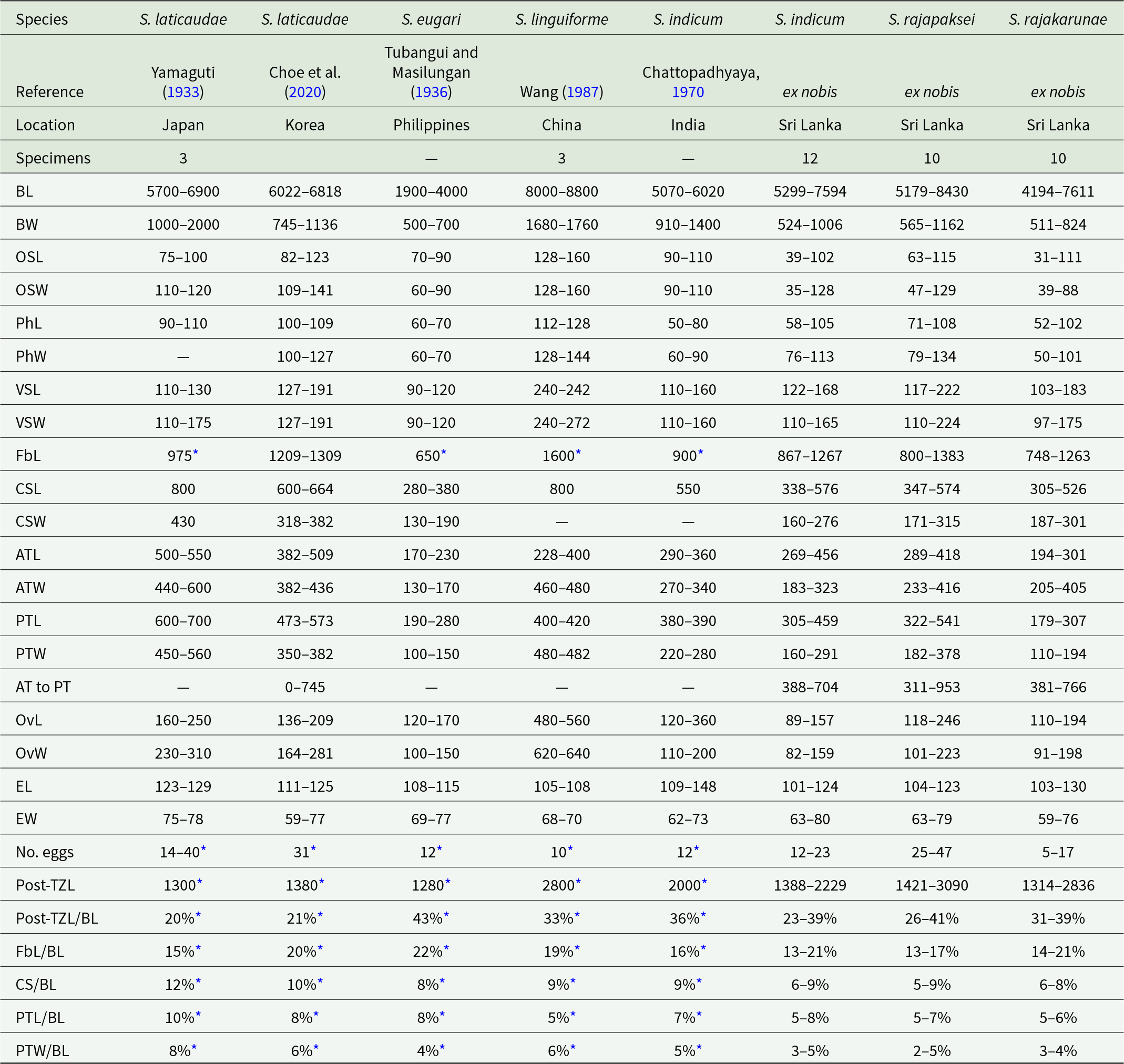Viewport: 1124px width, 1064px height.
Task: Click the asterisk after 43% value
Action: pyautogui.click(x=446, y=914)
